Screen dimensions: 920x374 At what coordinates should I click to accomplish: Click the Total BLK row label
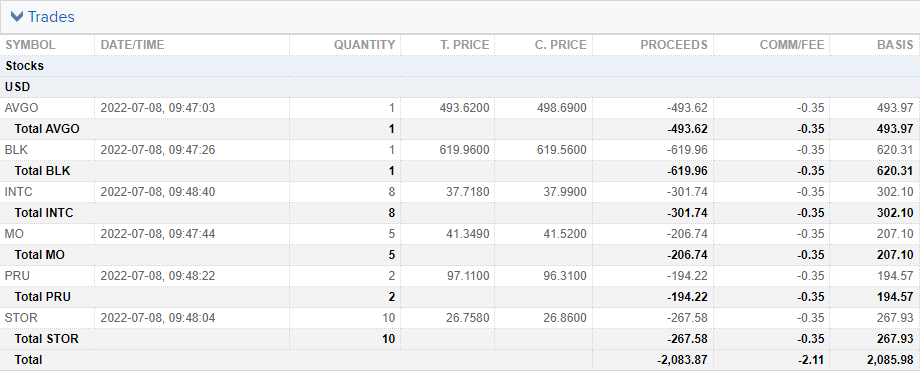tap(43, 171)
